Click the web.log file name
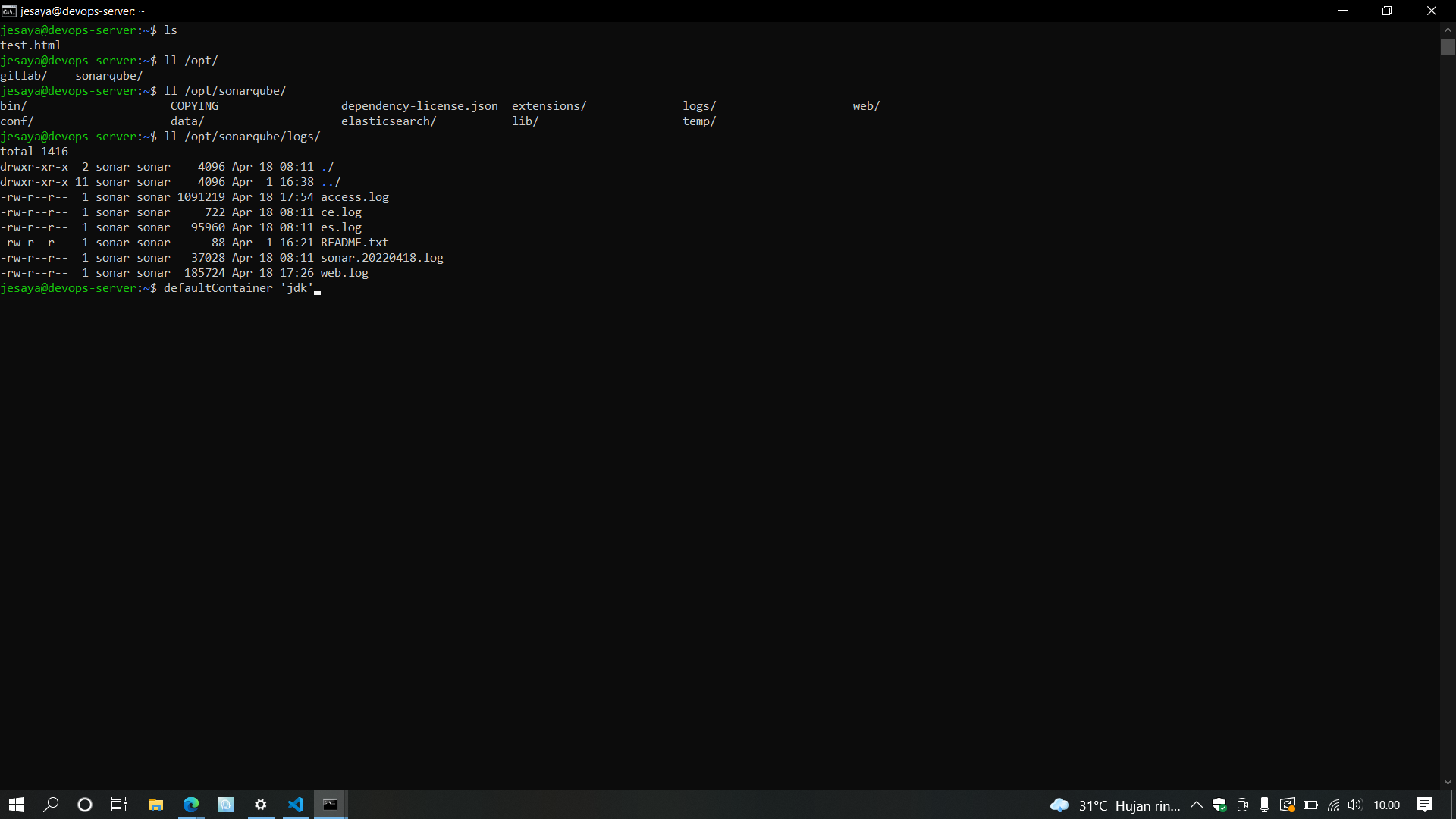 pos(344,273)
